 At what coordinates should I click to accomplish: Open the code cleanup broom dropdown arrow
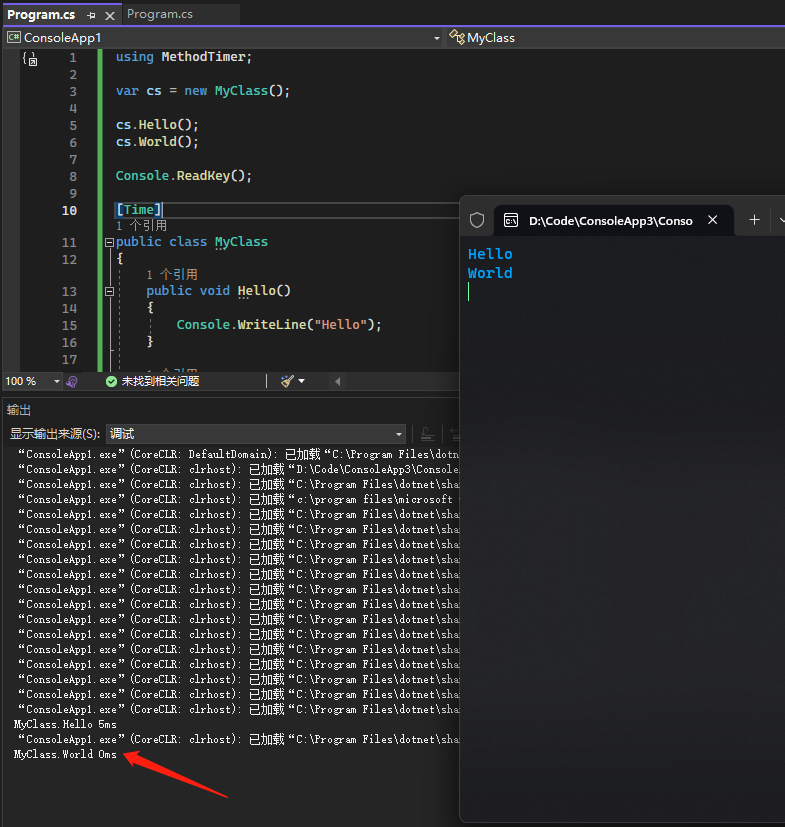point(301,381)
